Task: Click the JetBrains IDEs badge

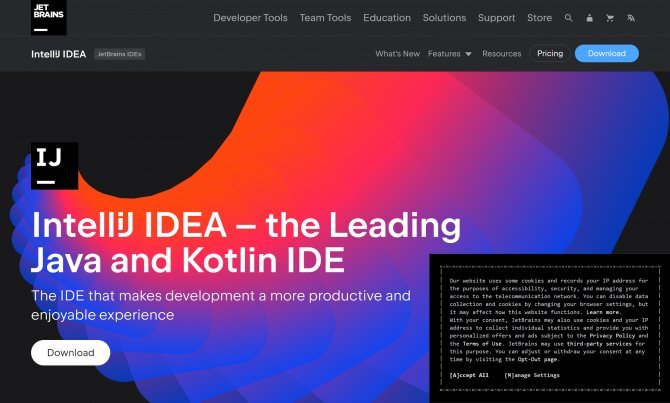Action: [119, 54]
